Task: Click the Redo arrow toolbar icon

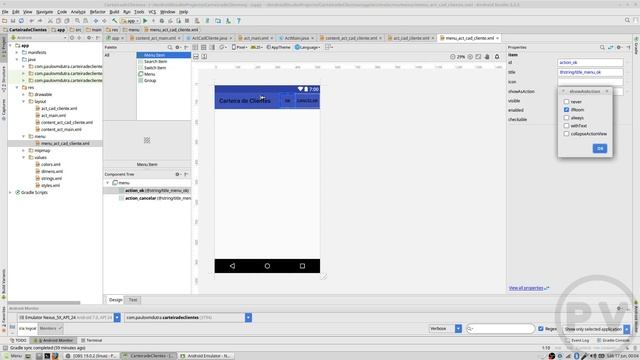Action: [40, 21]
